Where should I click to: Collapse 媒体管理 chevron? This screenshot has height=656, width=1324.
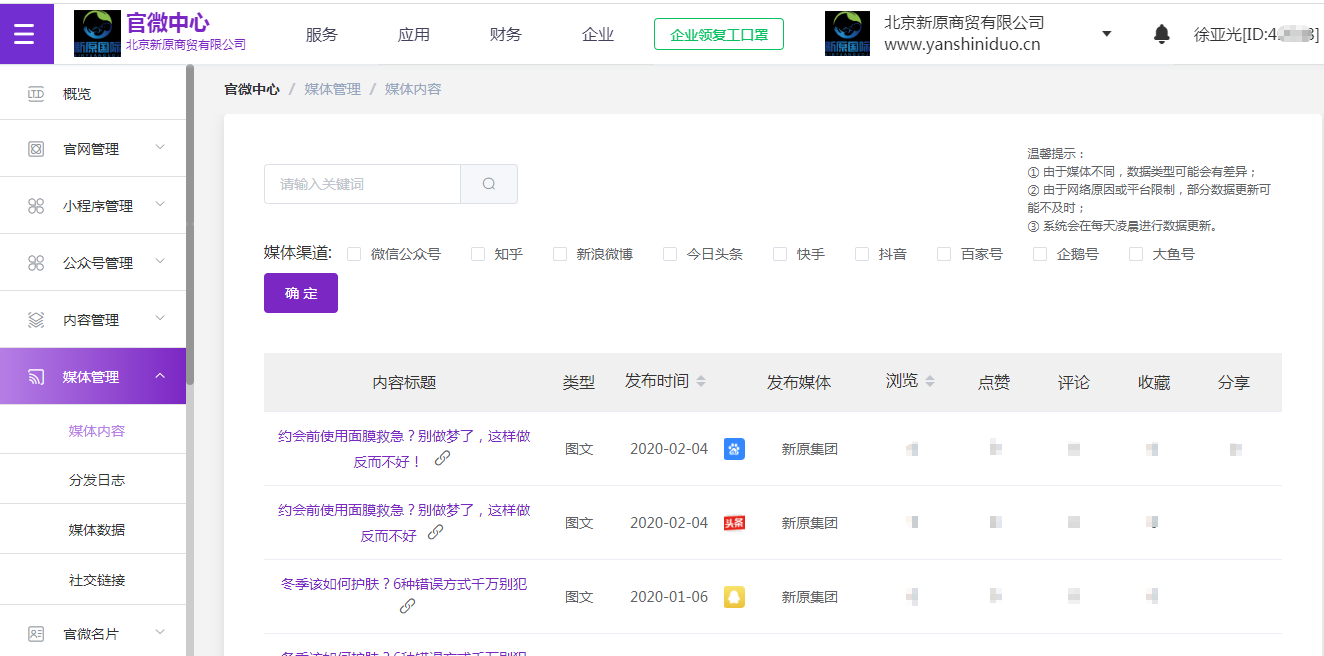(160, 376)
